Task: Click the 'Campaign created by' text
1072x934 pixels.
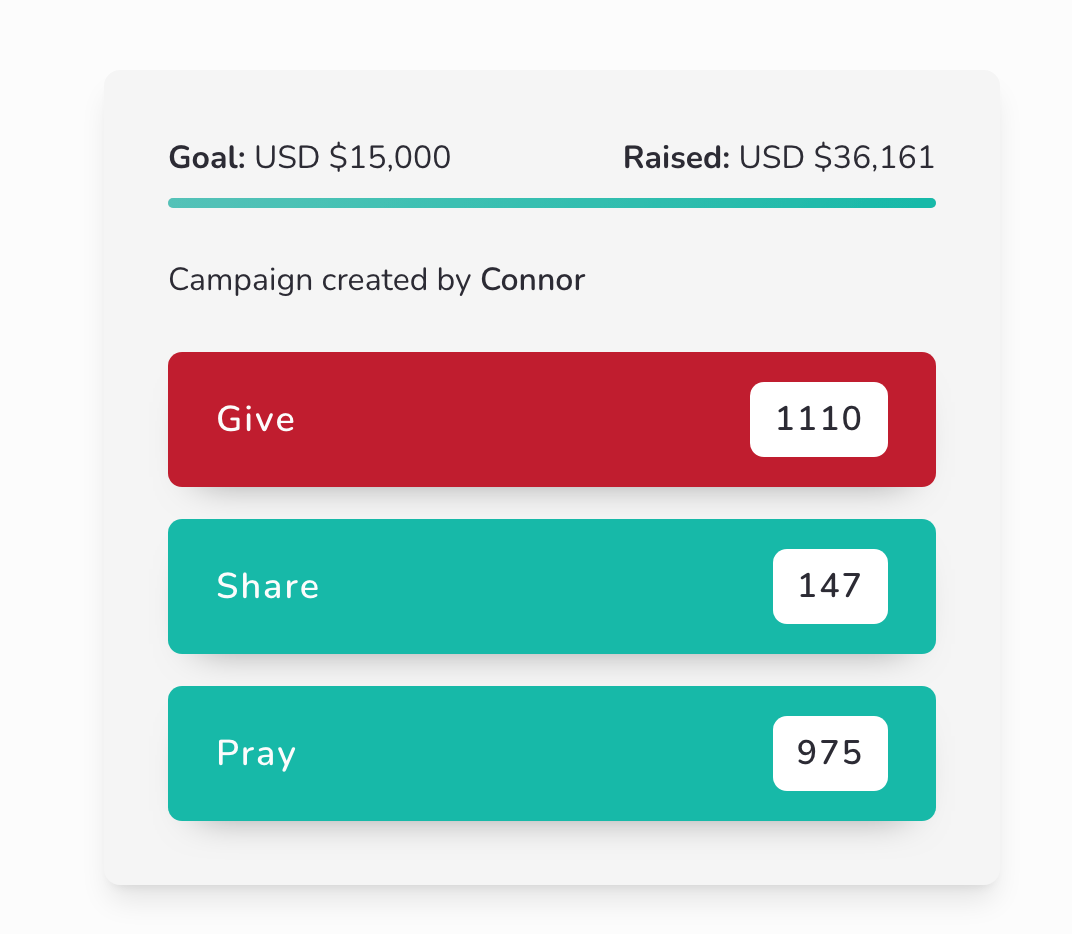Action: click(x=320, y=280)
